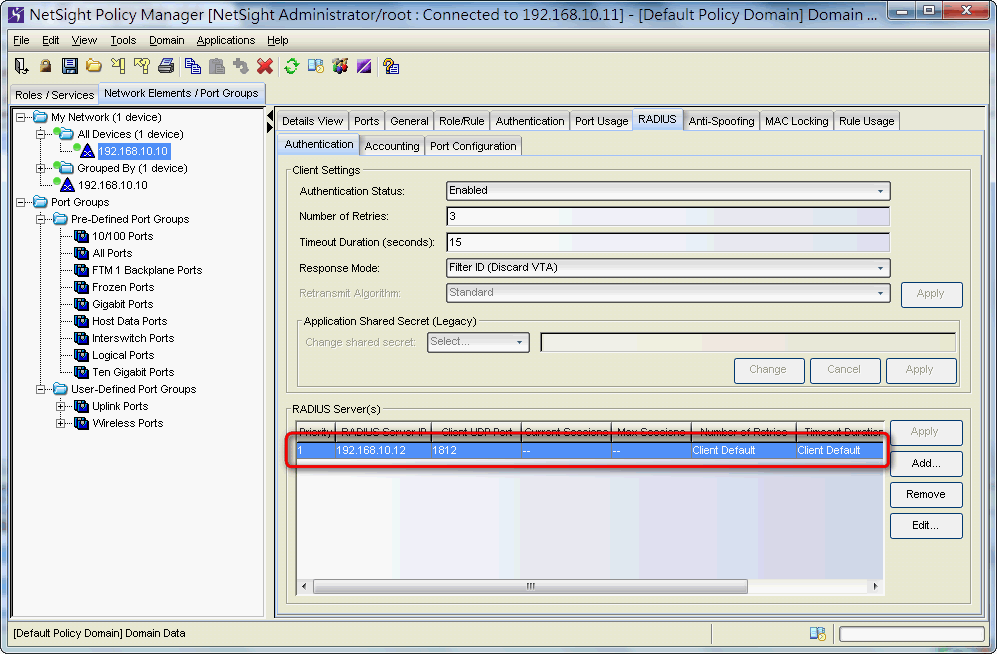Select highlighted device 192.168.10.10 under All Devices
The width and height of the screenshot is (997, 654).
coord(133,151)
